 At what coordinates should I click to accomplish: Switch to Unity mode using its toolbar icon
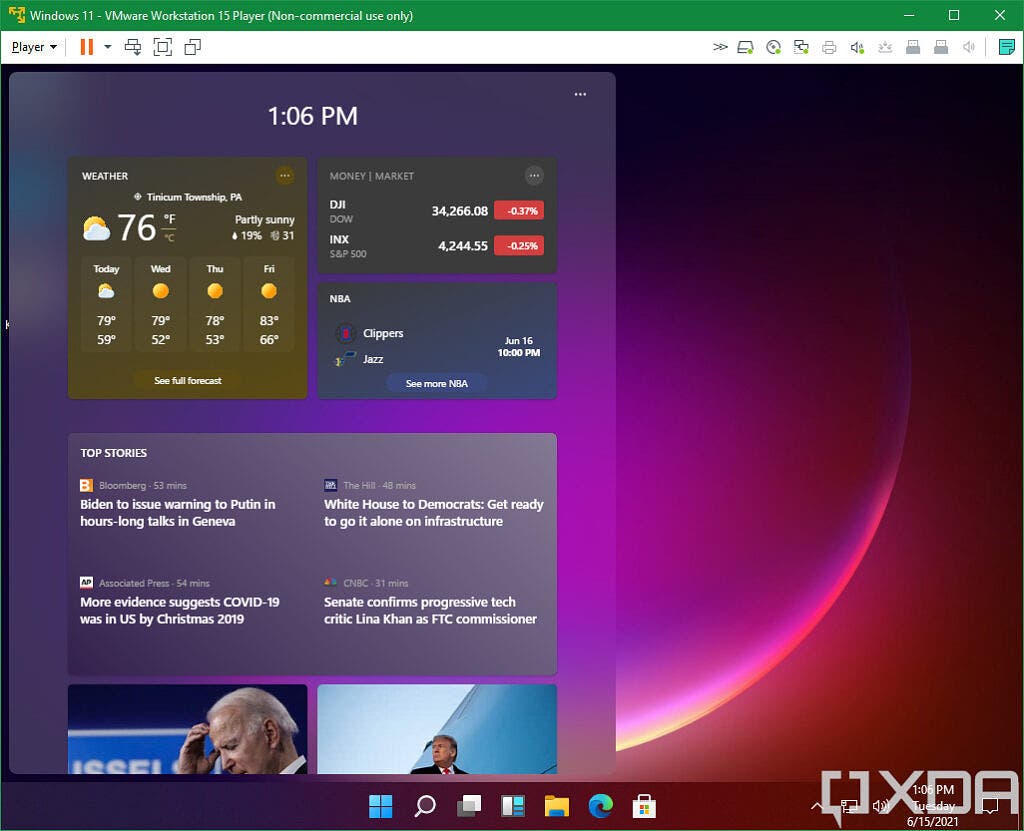click(190, 46)
